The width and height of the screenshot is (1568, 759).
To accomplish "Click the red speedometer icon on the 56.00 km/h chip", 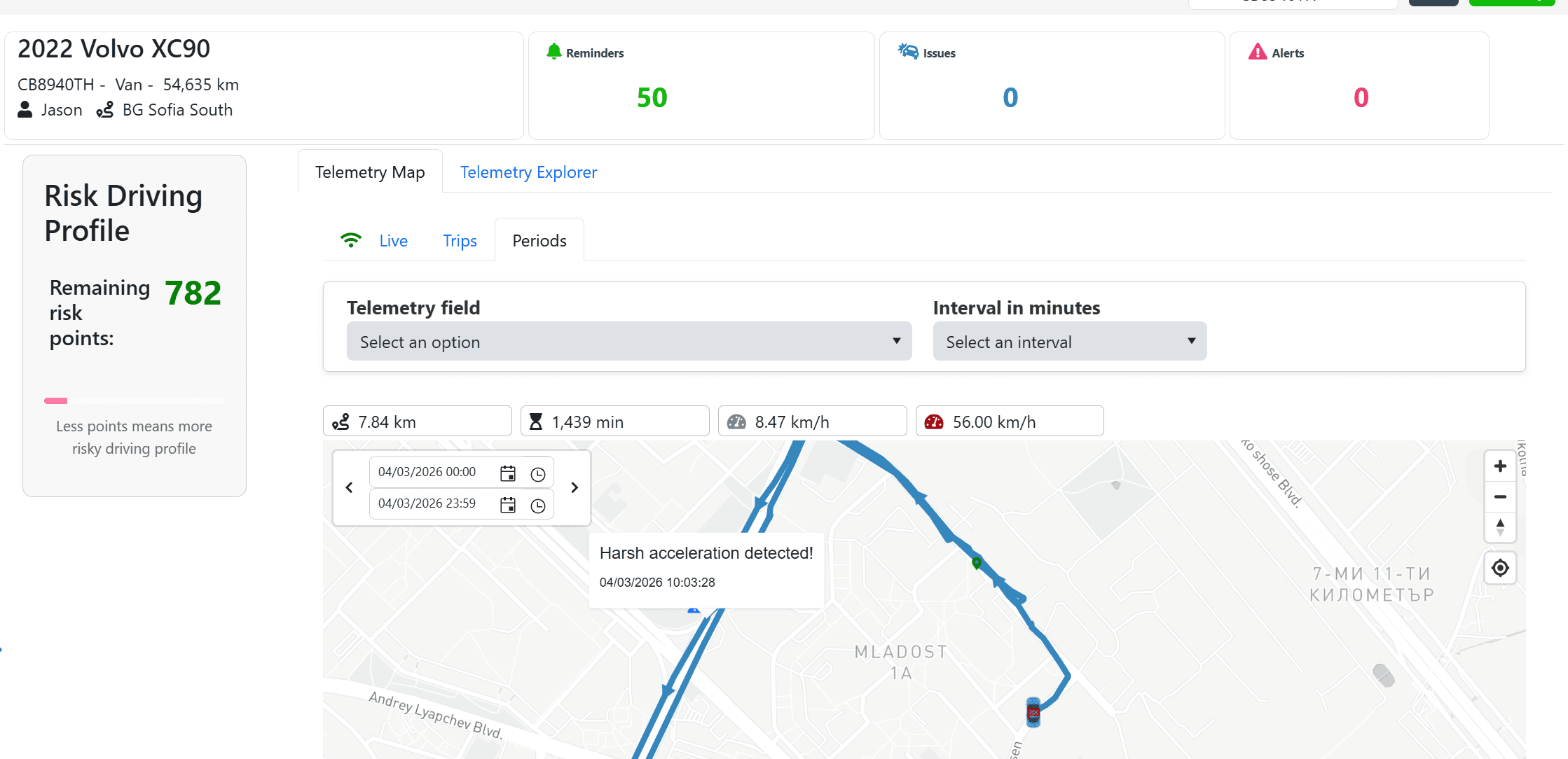I will pos(934,421).
